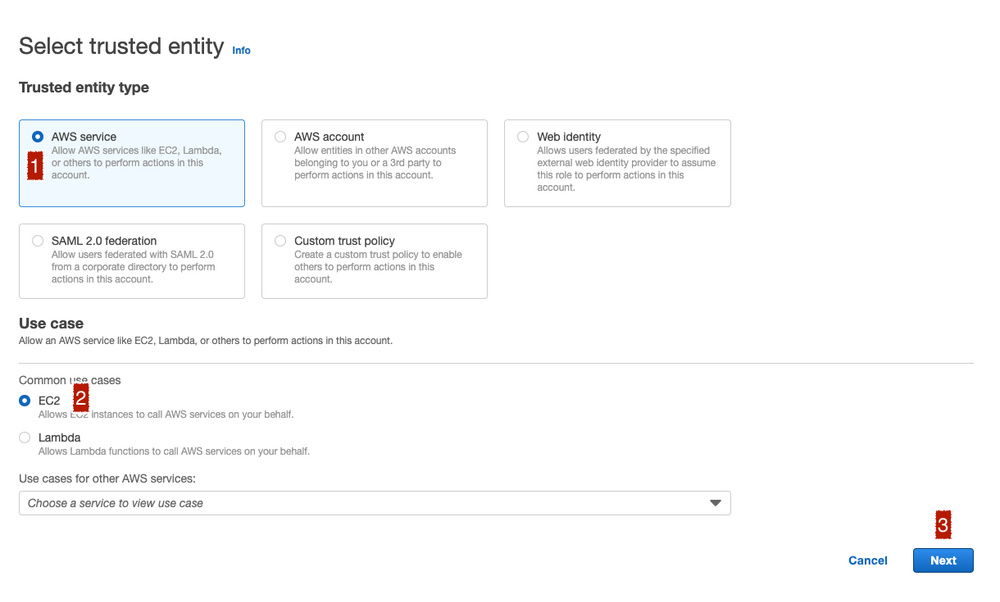The height and width of the screenshot is (602, 1000).
Task: Click the dropdown chevron for other AWS services
Action: [715, 503]
